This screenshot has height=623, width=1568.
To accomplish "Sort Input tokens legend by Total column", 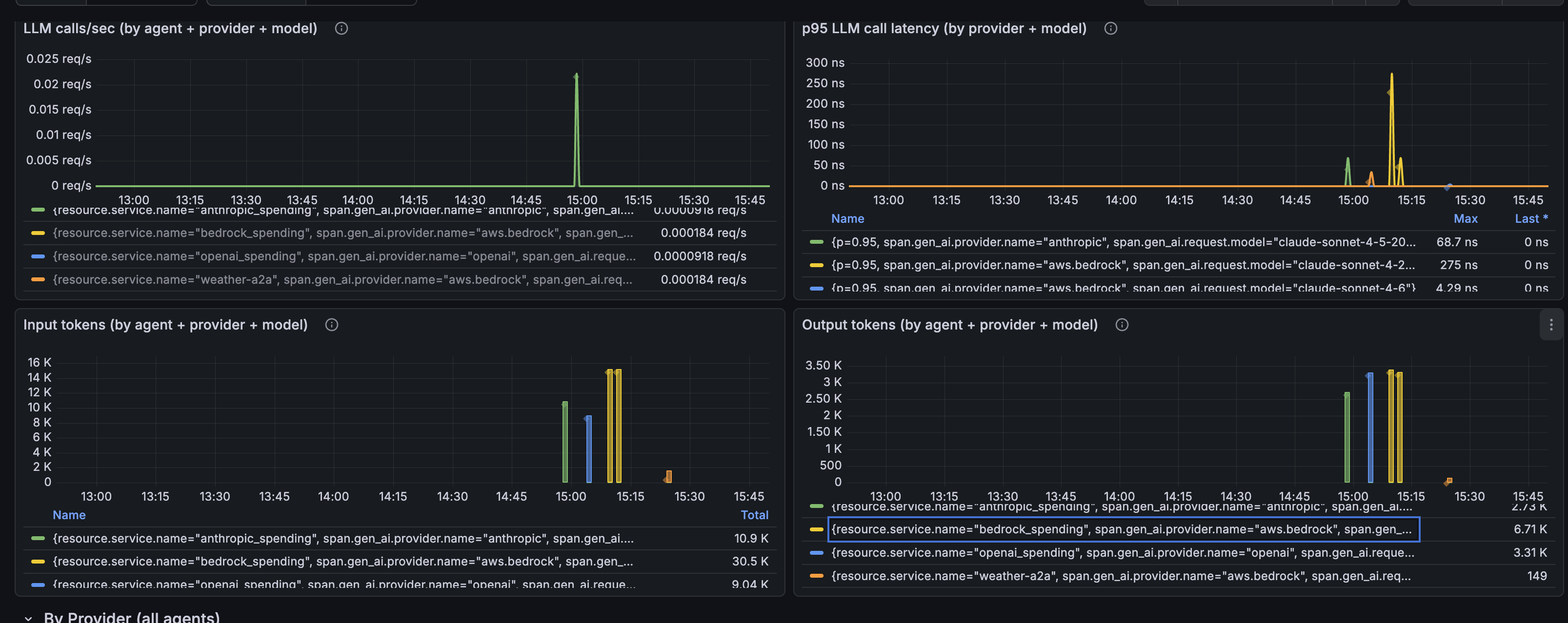I will [x=754, y=515].
